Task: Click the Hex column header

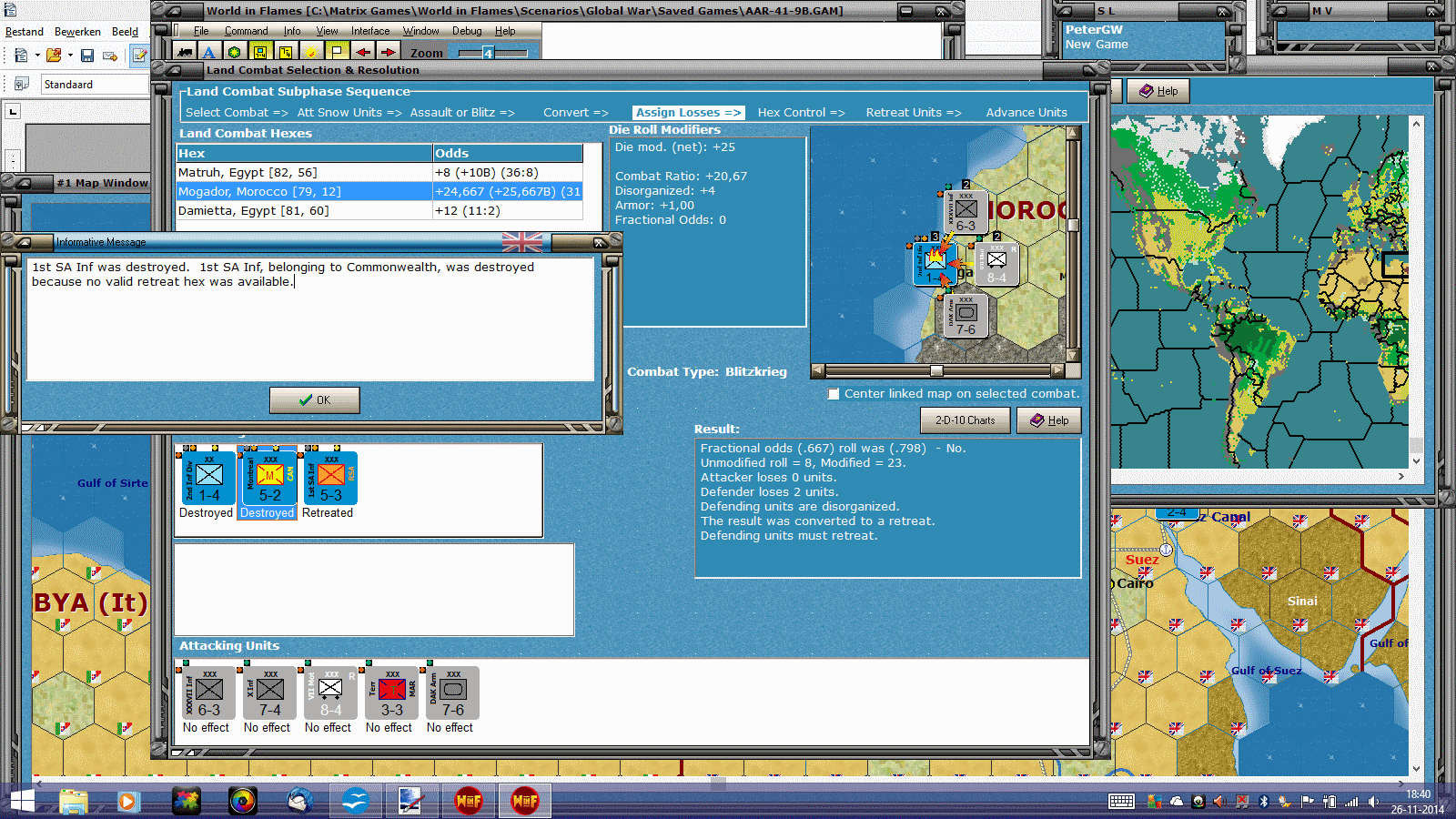Action: coord(305,154)
